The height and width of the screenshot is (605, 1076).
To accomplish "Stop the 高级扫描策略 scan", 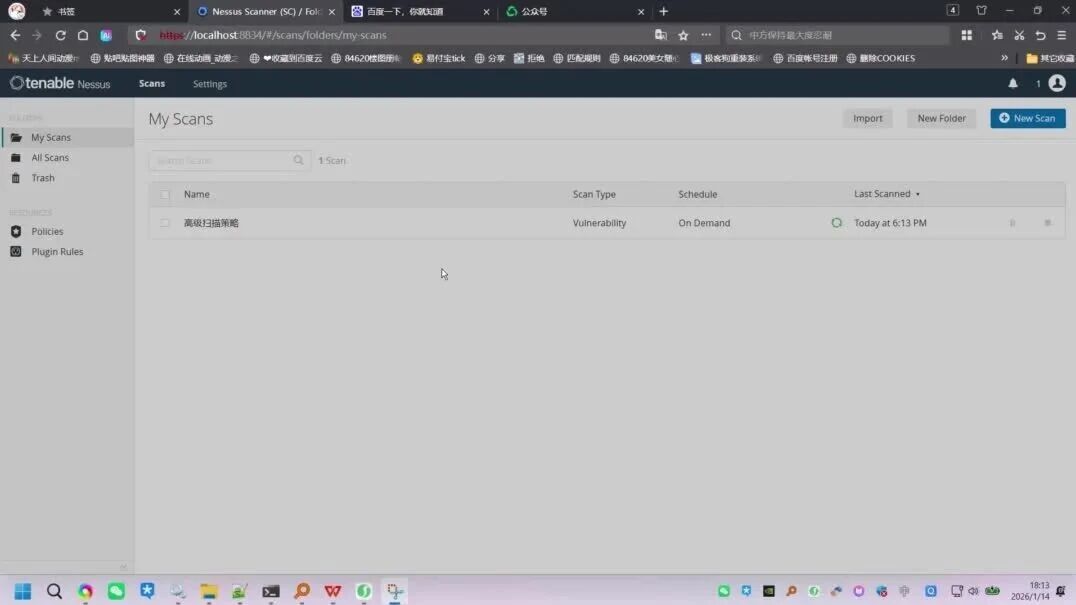I will tap(1047, 223).
